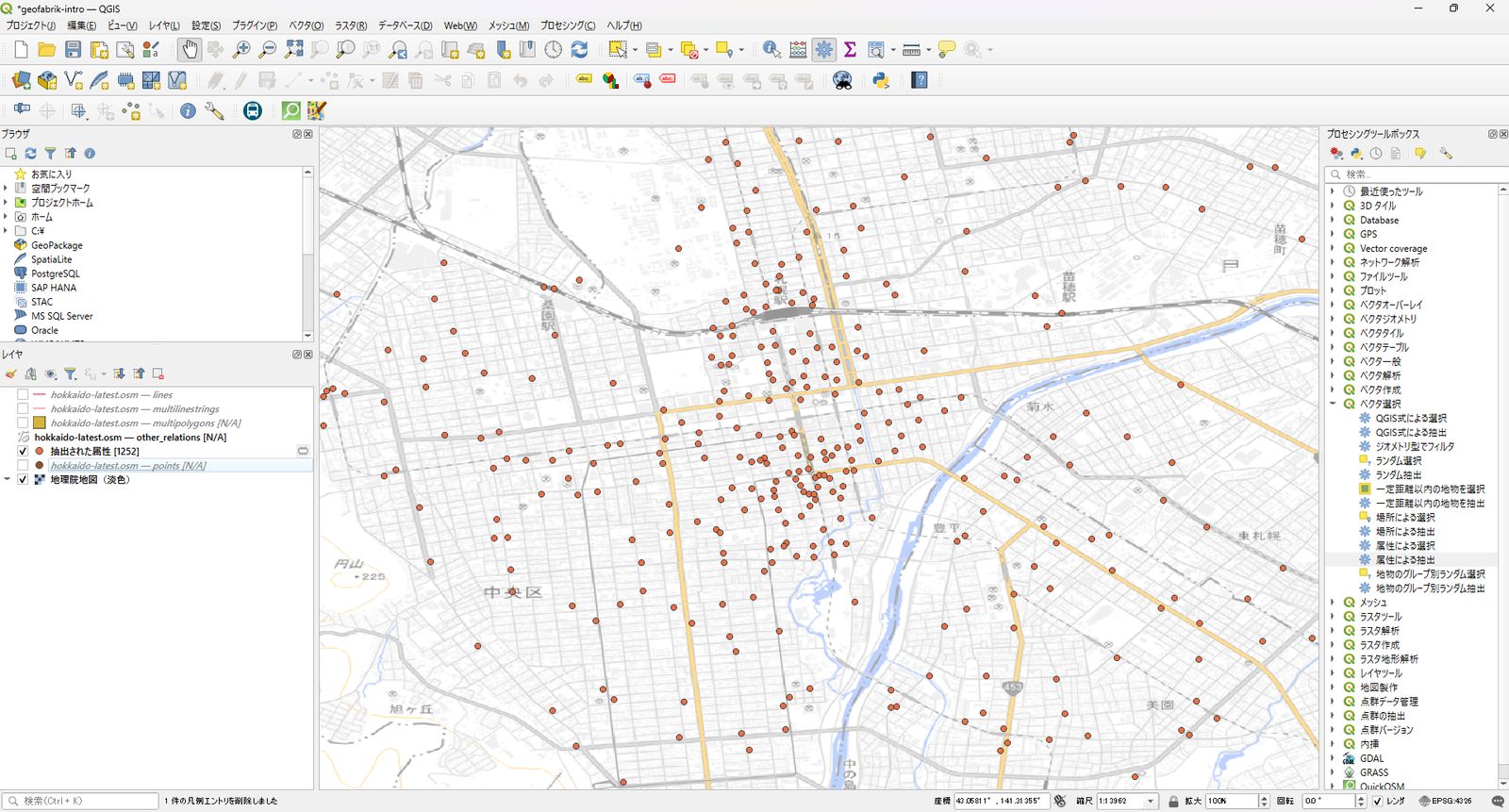Open the プラグイン menu
Image resolution: width=1509 pixels, height=812 pixels.
click(x=255, y=25)
